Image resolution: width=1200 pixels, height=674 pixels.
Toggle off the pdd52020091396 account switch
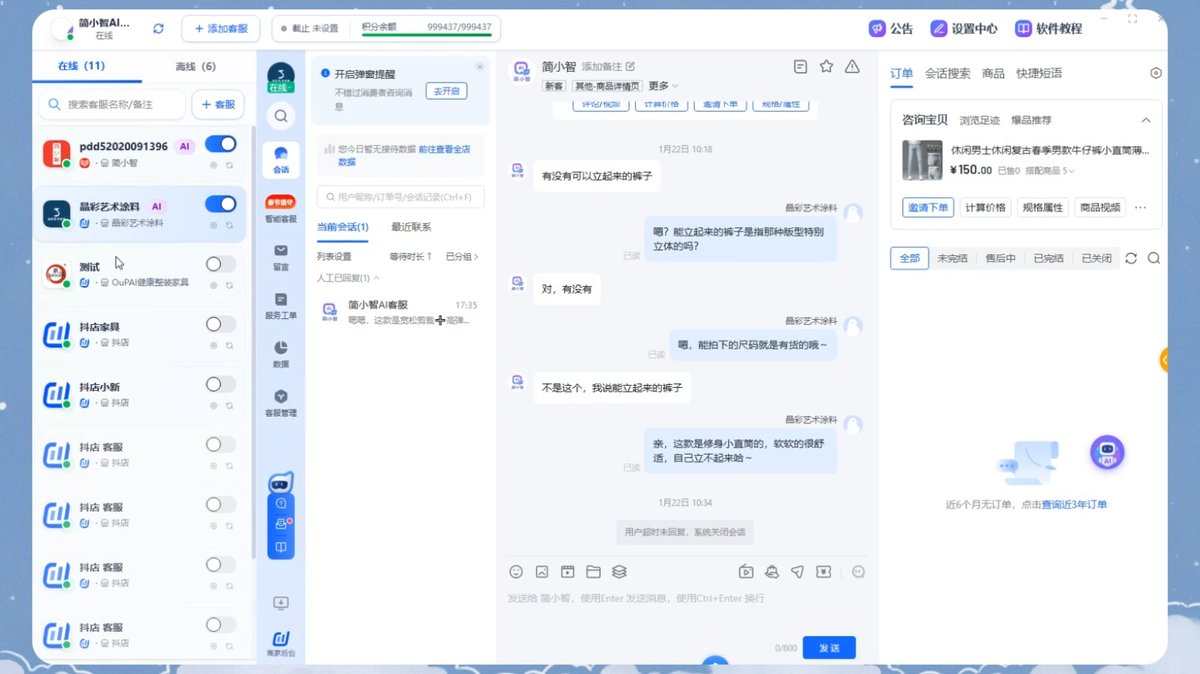pyautogui.click(x=220, y=145)
